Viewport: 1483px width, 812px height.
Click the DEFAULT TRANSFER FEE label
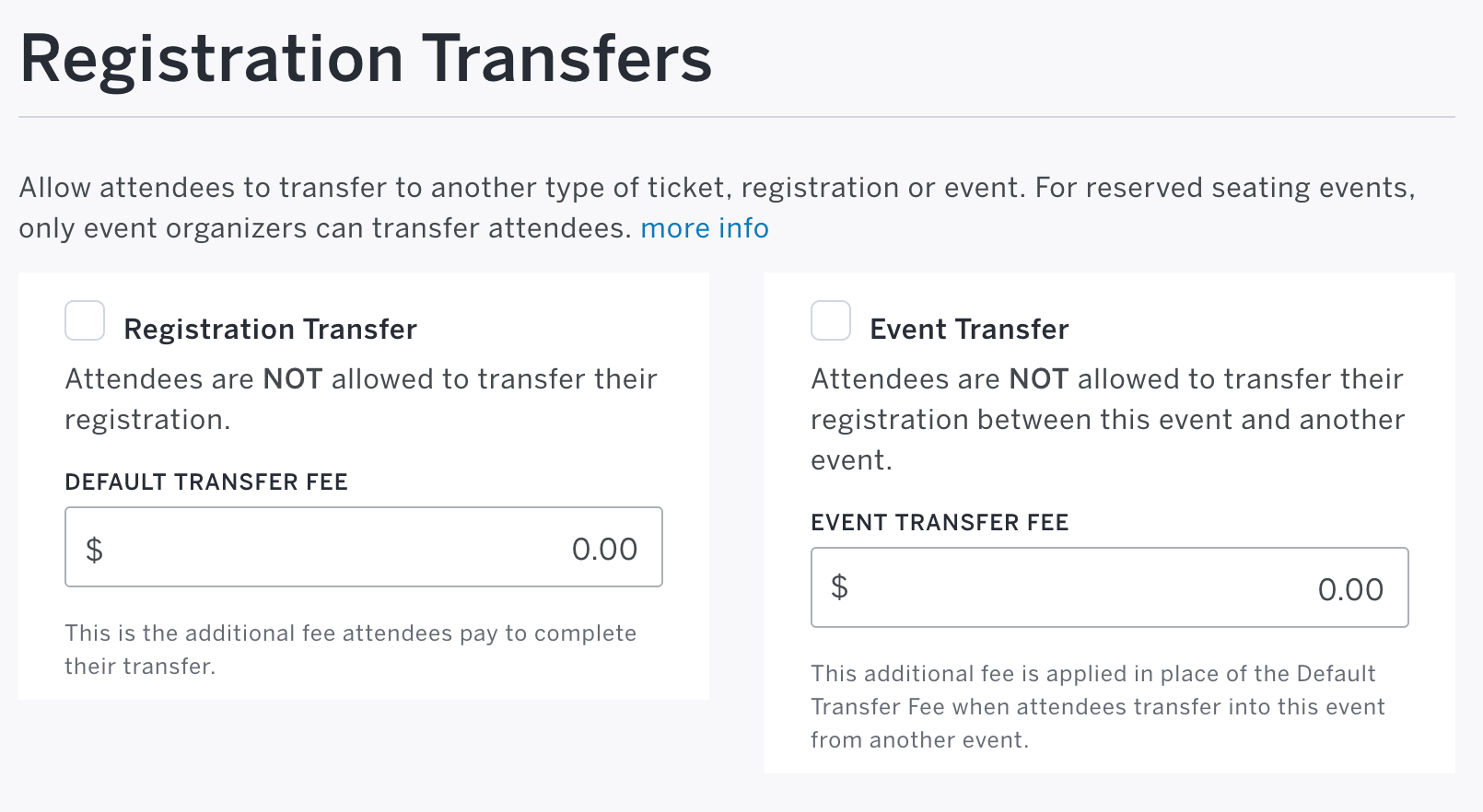[x=206, y=481]
